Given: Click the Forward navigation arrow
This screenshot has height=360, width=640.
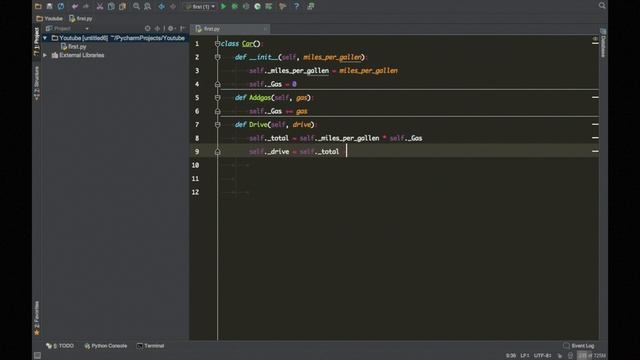Looking at the screenshot, I should point(173,6).
